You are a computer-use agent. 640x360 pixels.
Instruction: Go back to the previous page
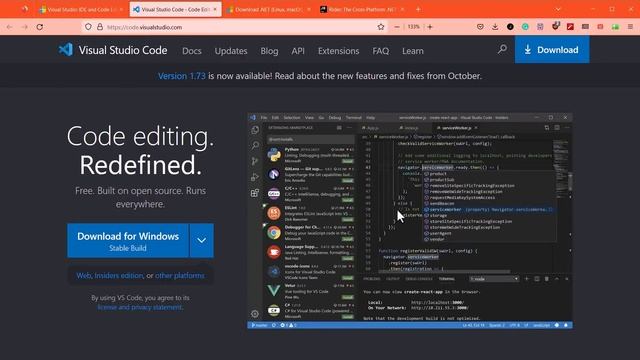[x=9, y=27]
